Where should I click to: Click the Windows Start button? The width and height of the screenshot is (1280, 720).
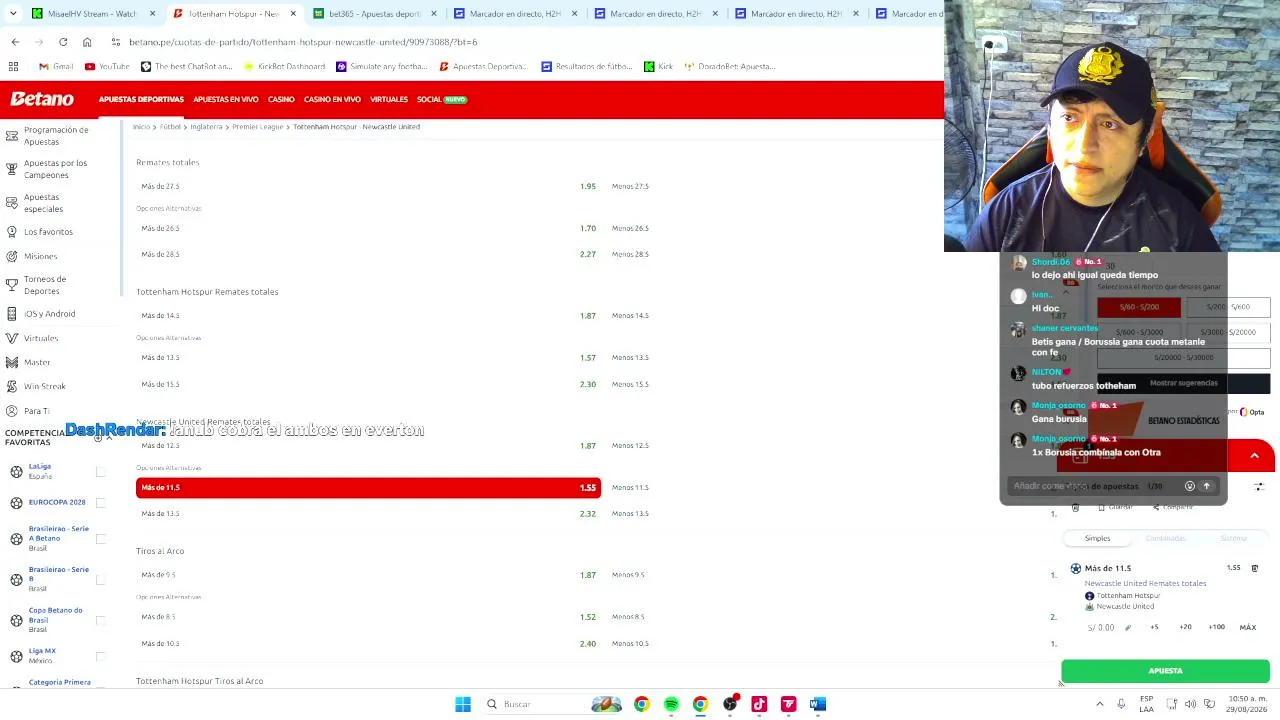pos(463,704)
